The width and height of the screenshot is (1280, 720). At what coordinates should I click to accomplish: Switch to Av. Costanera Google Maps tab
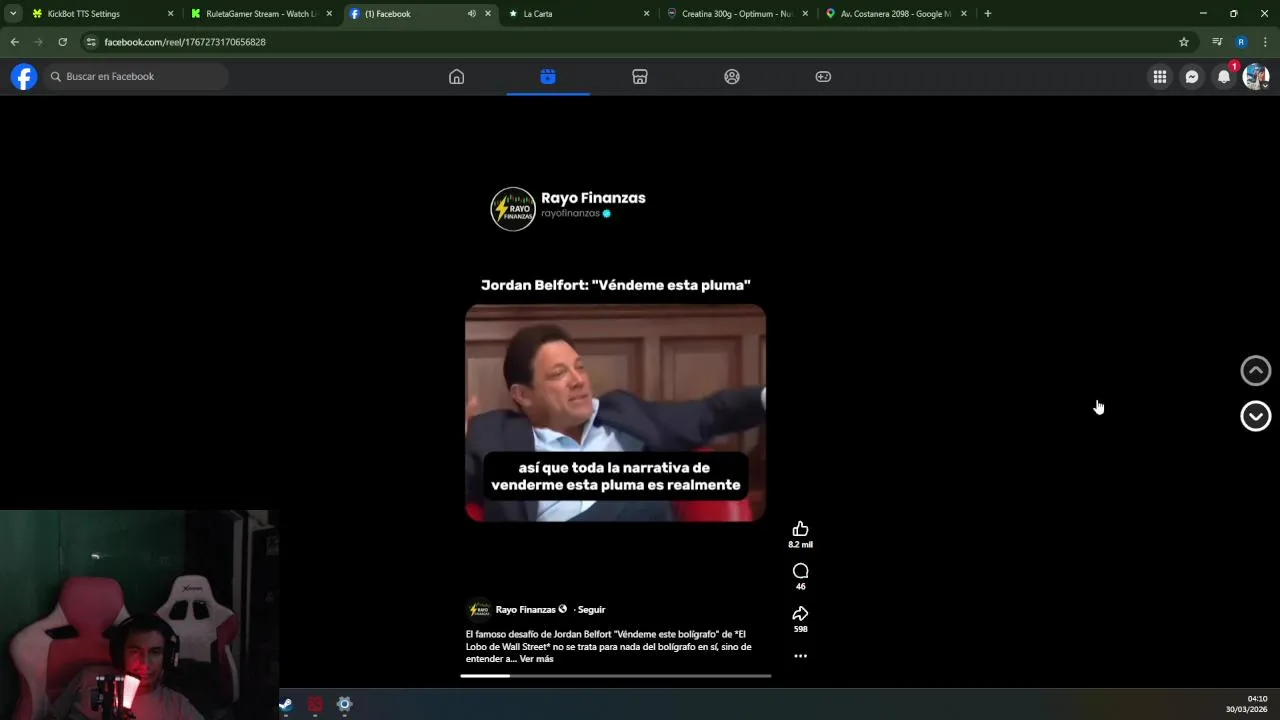pos(895,14)
